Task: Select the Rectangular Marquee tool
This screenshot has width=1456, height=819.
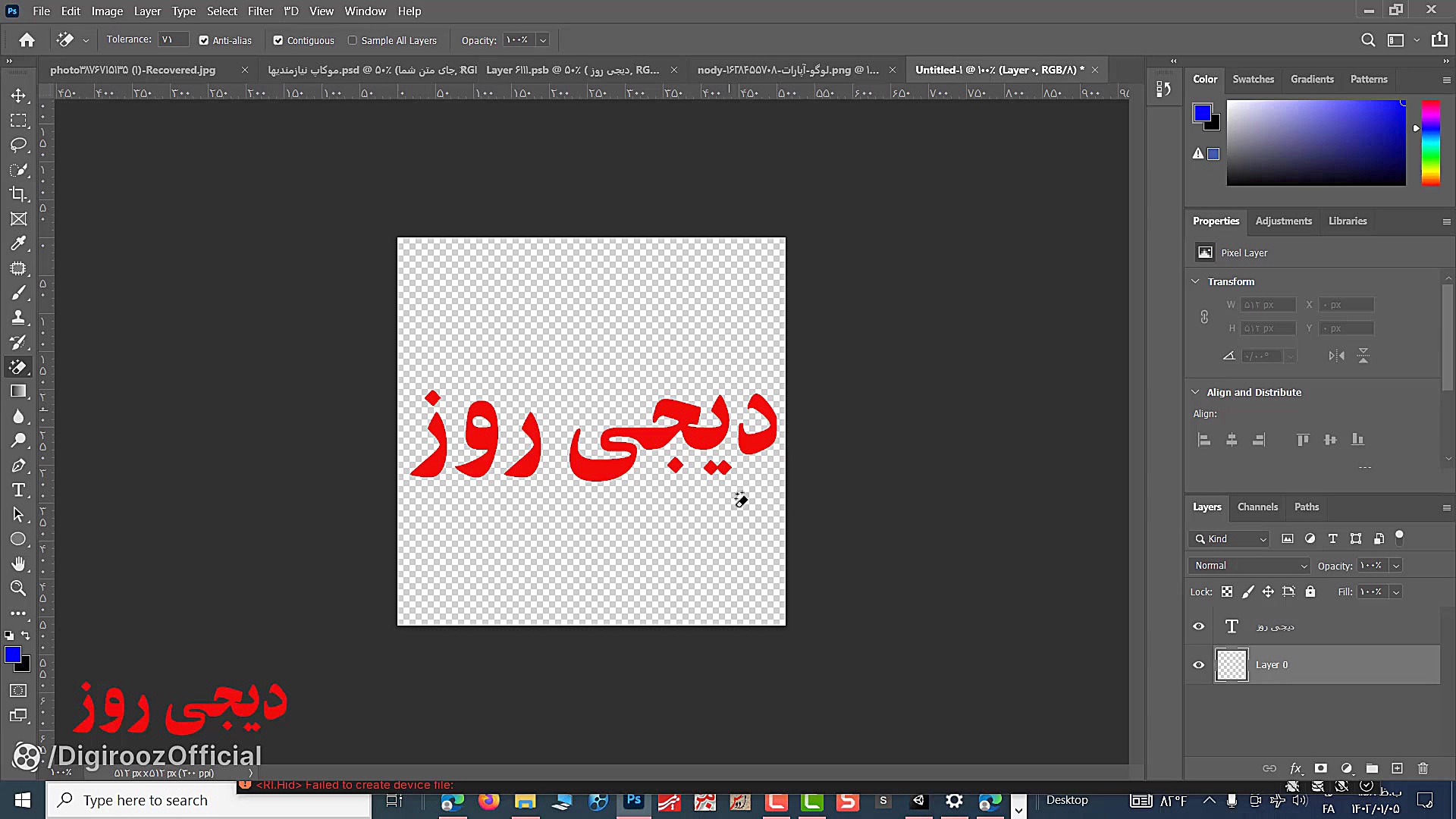Action: coord(19,121)
